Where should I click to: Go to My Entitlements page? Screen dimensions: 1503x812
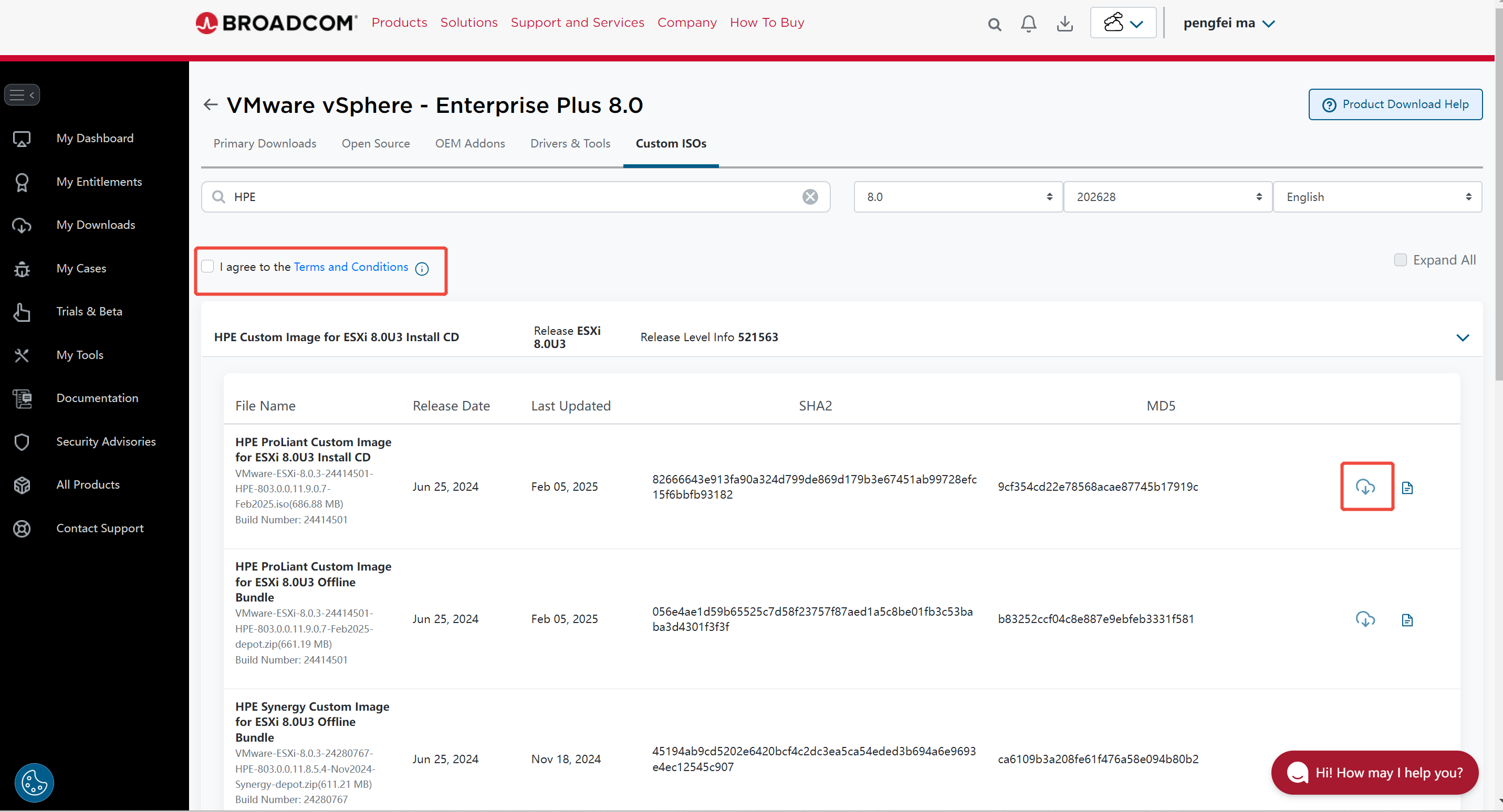[x=99, y=182]
